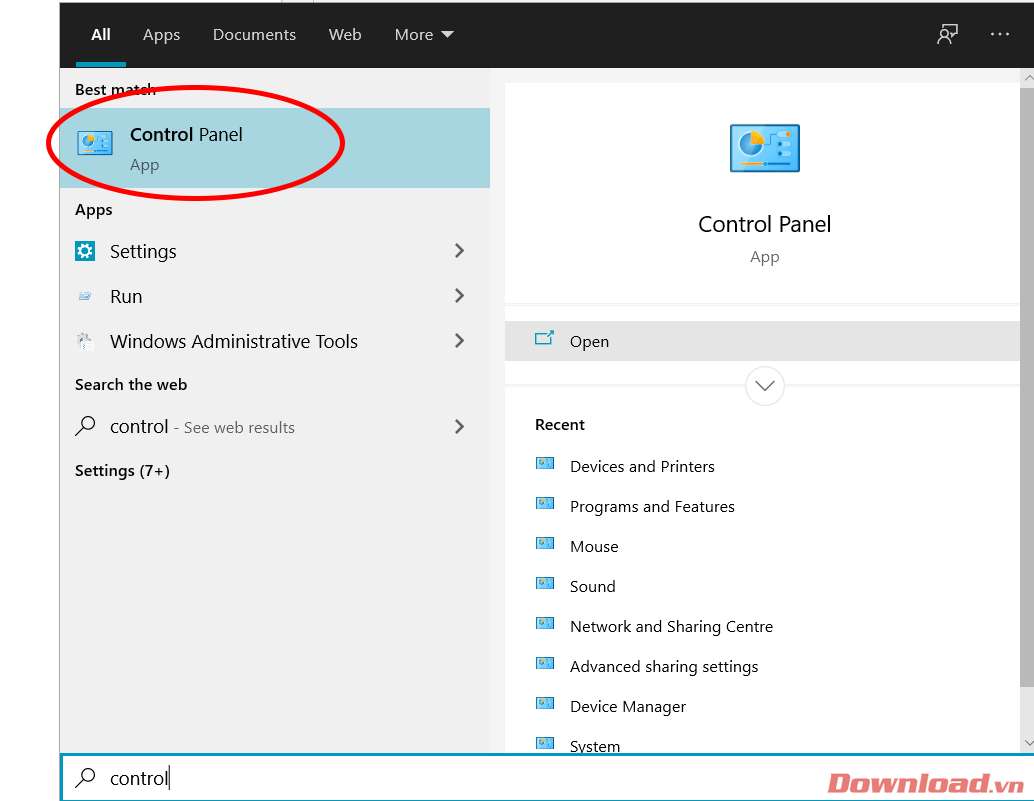
Task: Click the Programs and Features icon
Action: 545,504
